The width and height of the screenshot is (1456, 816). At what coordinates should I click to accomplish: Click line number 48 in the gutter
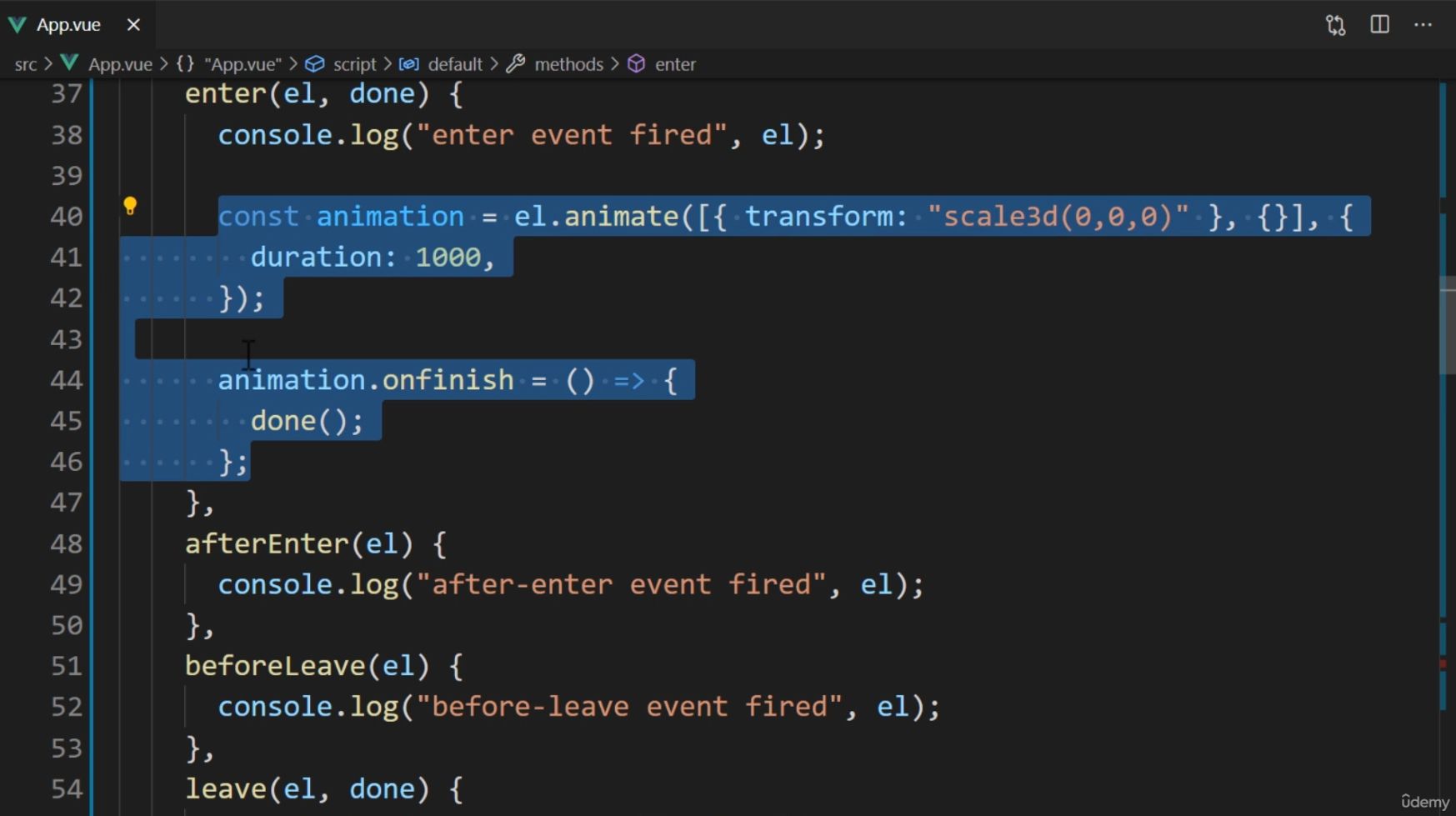coord(67,544)
